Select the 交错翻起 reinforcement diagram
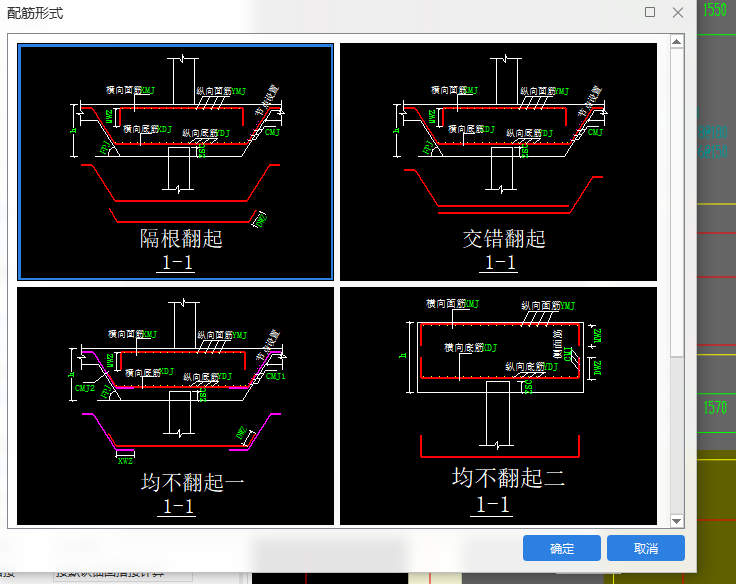 click(x=498, y=162)
